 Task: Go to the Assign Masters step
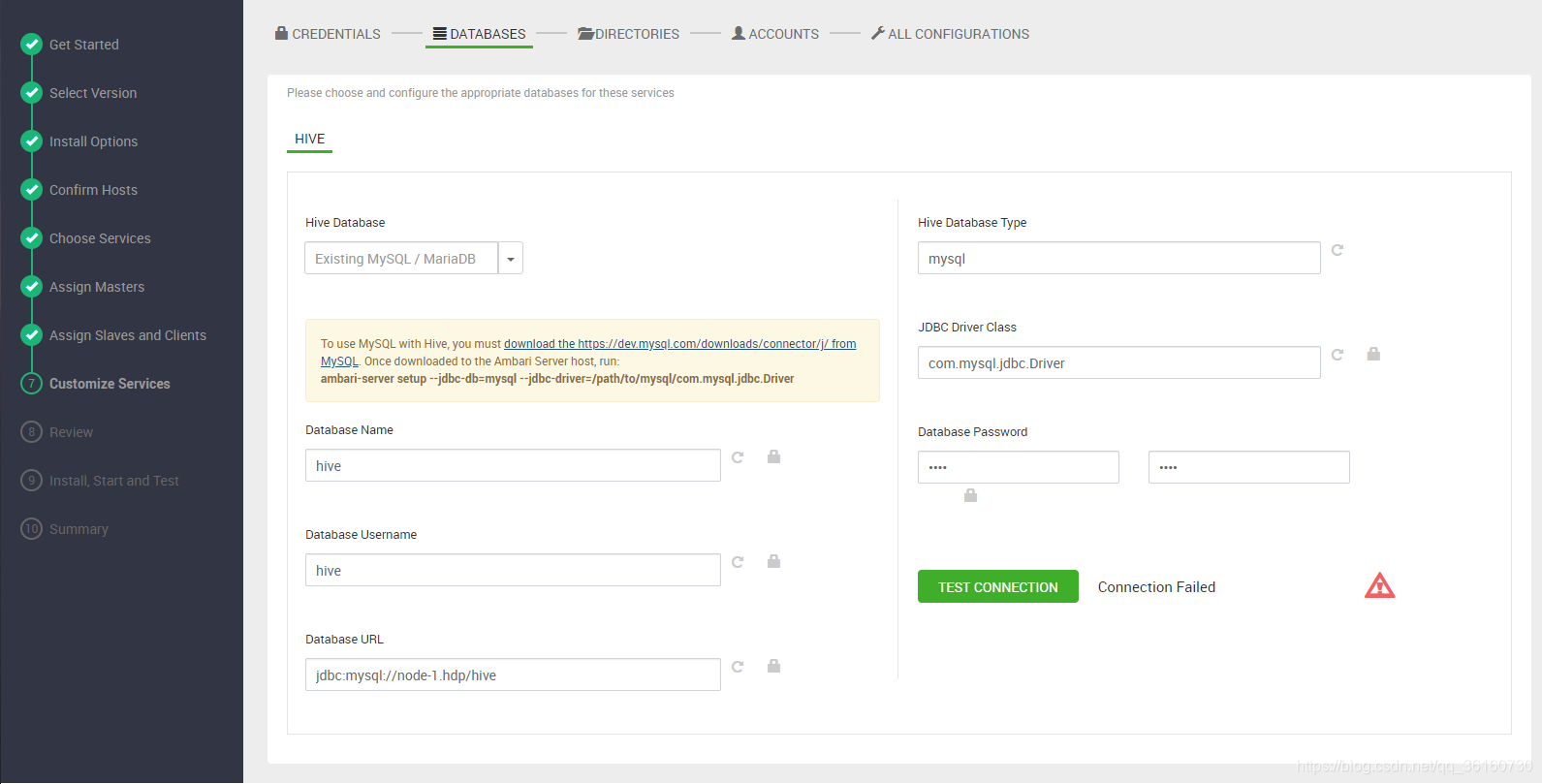tap(97, 287)
